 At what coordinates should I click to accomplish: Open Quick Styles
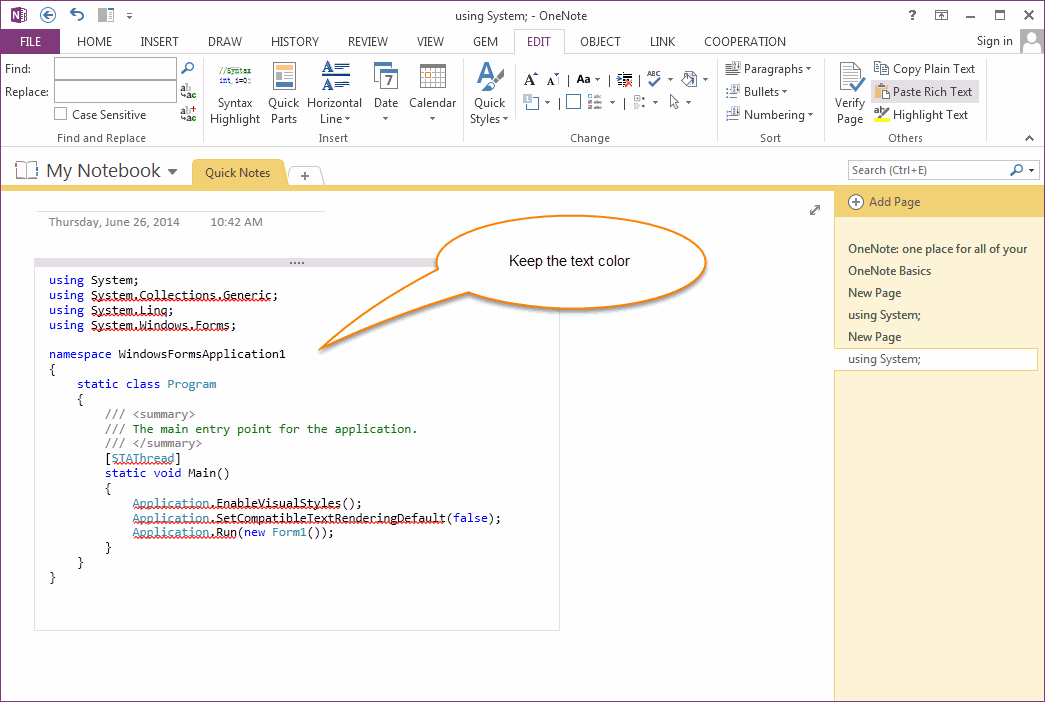pos(489,92)
